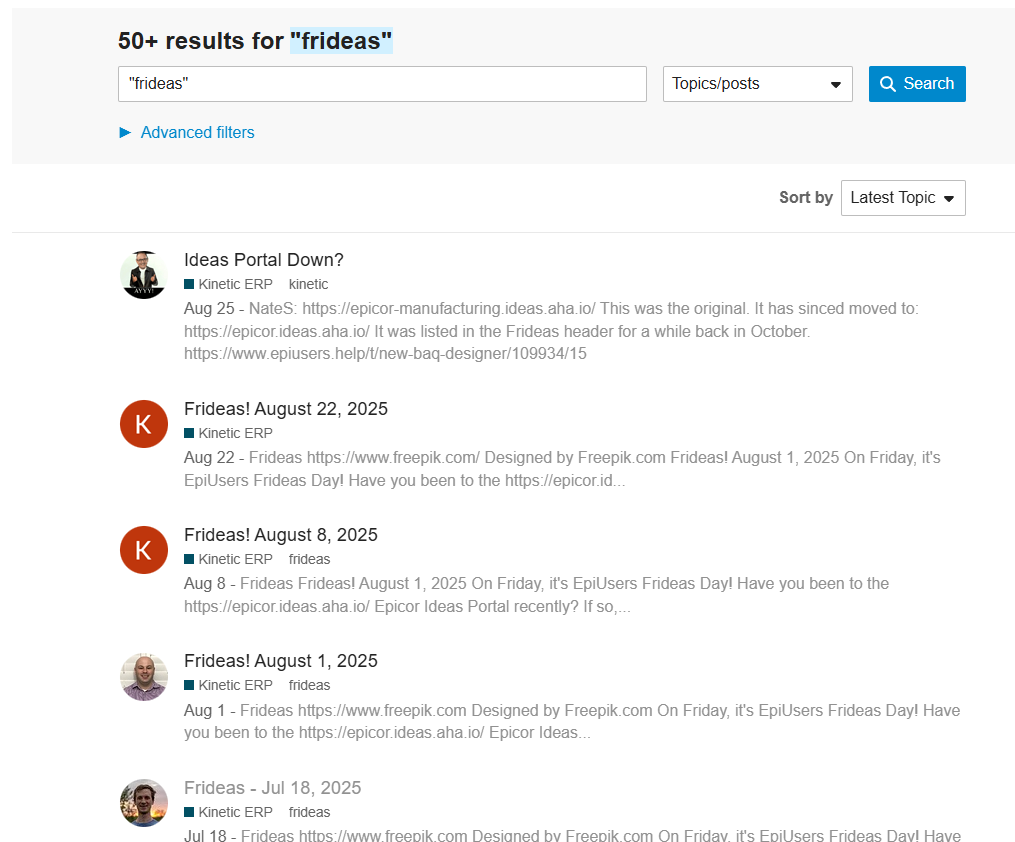
Task: Open the Frideas! August 22, 2025 topic
Action: click(x=285, y=409)
